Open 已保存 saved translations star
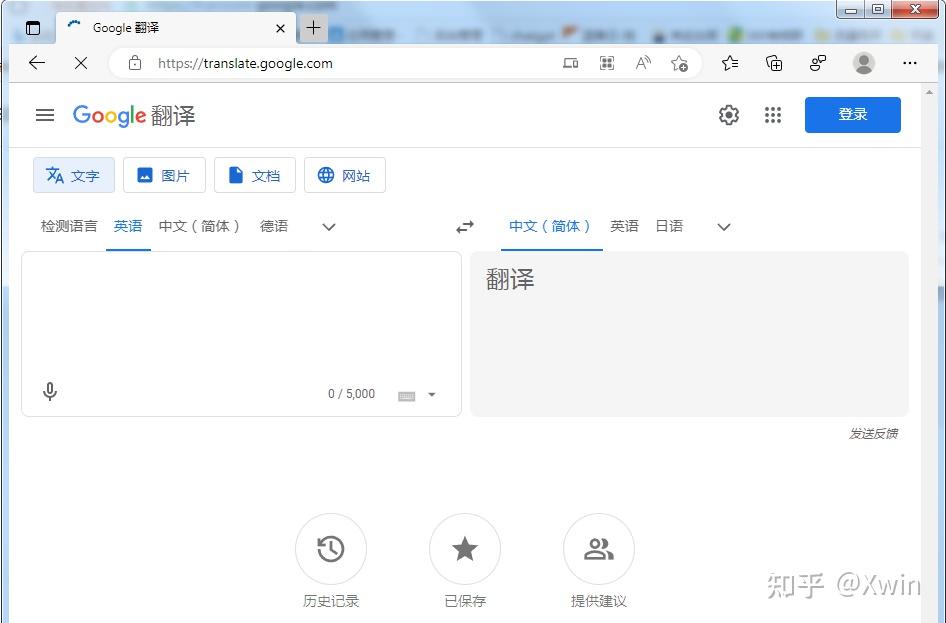This screenshot has width=946, height=623. pos(465,549)
